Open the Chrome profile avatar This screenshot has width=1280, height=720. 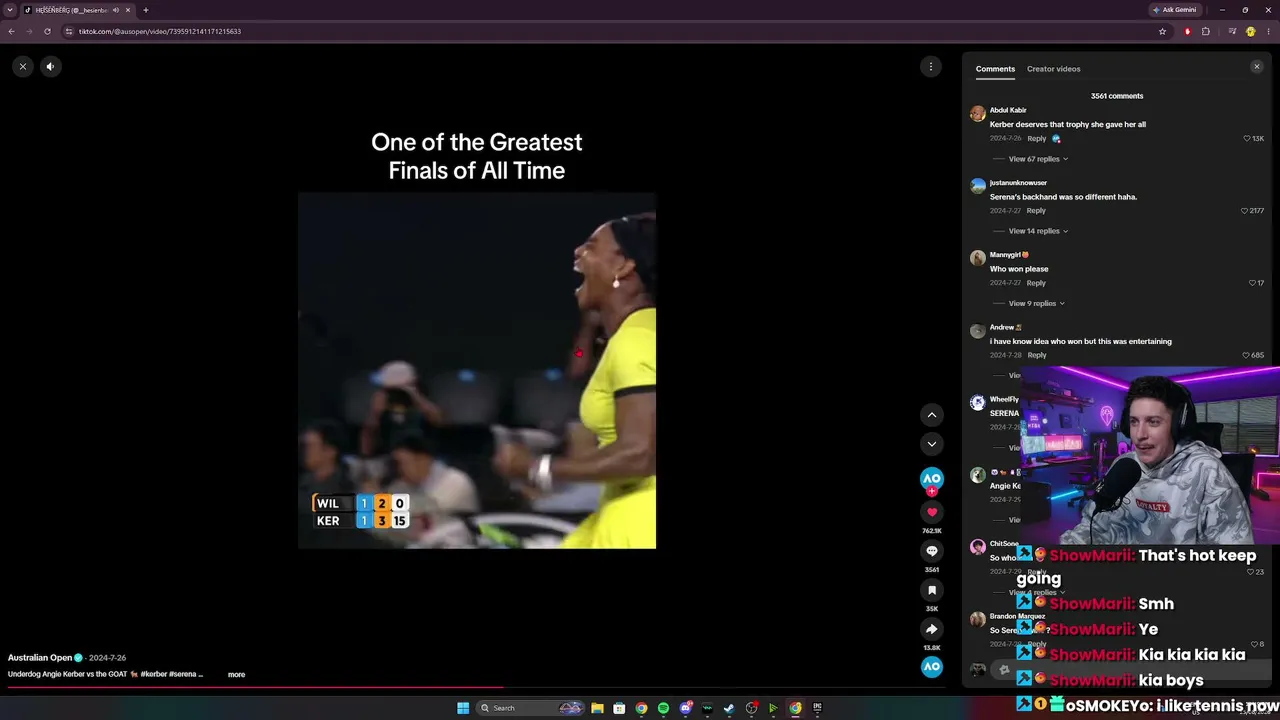pyautogui.click(x=1250, y=31)
